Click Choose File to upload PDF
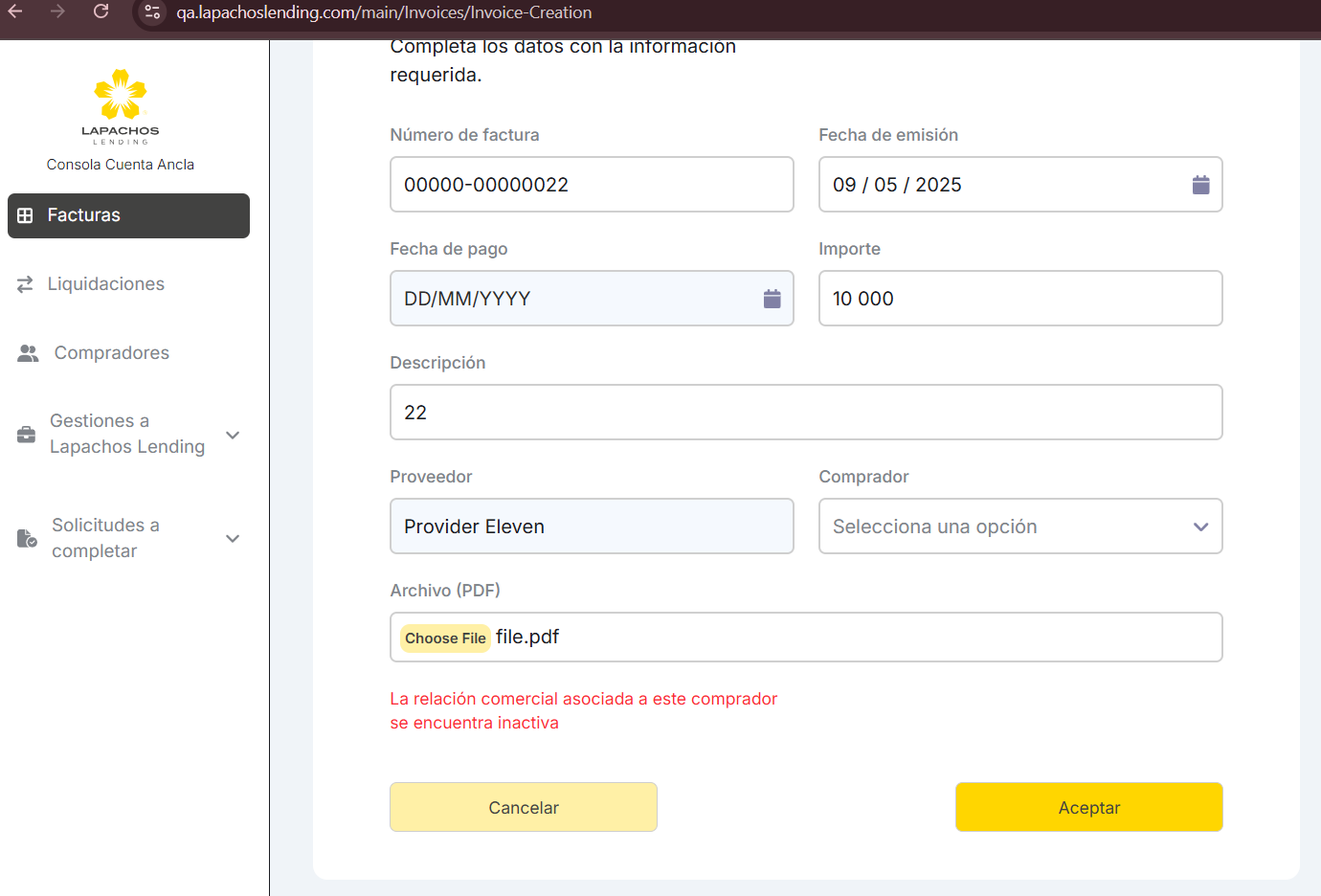This screenshot has height=896, width=1321. [x=445, y=638]
